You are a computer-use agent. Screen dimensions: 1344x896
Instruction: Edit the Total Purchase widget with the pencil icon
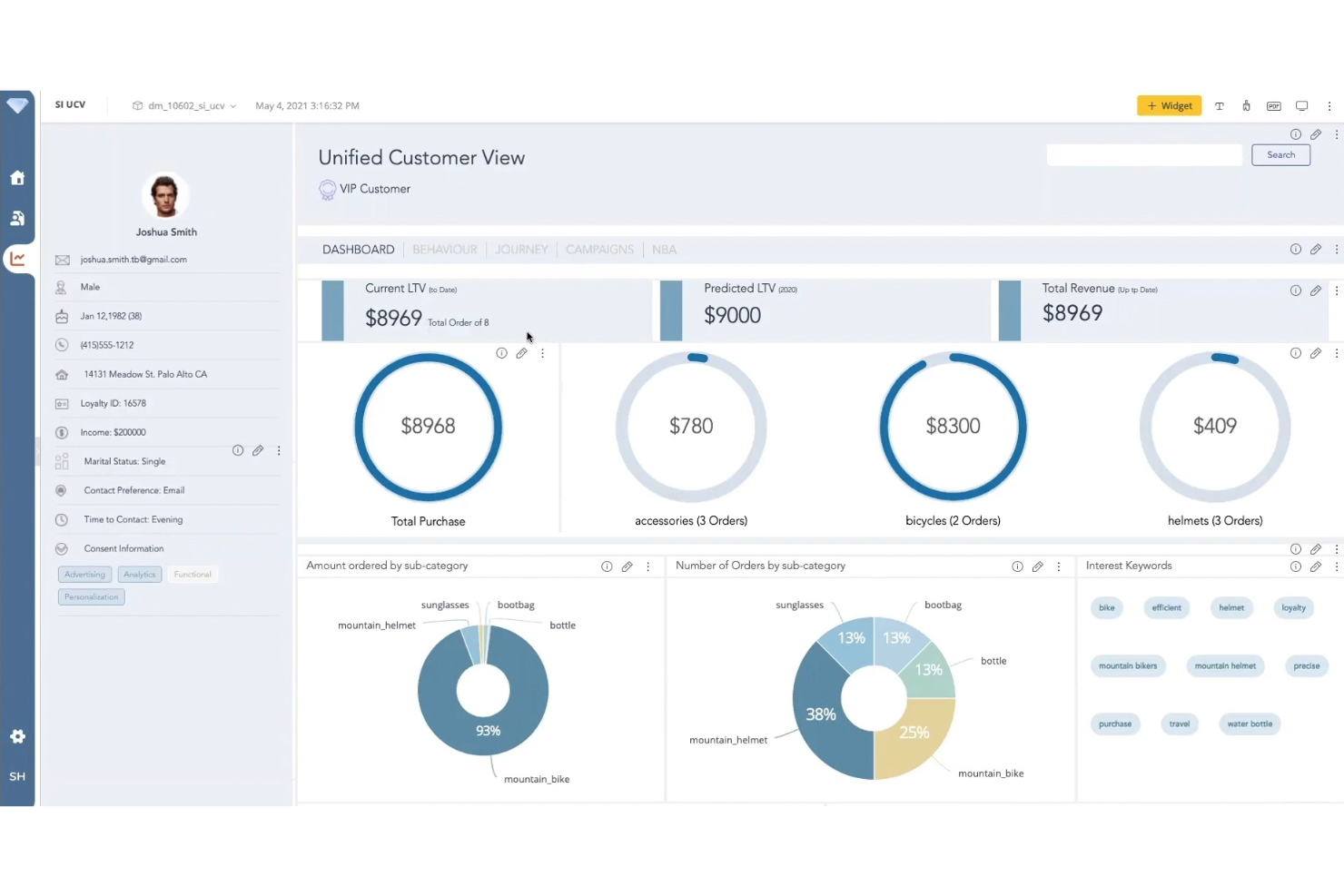[521, 353]
